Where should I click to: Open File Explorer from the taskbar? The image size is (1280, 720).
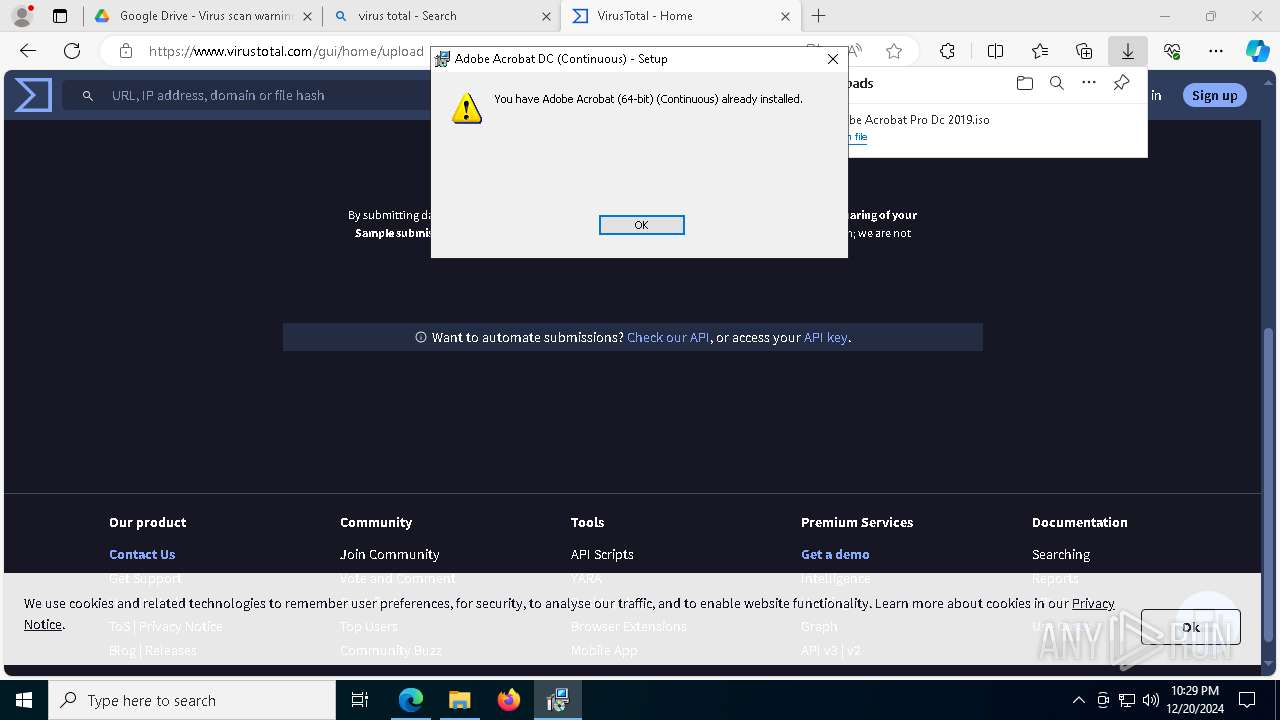click(460, 700)
